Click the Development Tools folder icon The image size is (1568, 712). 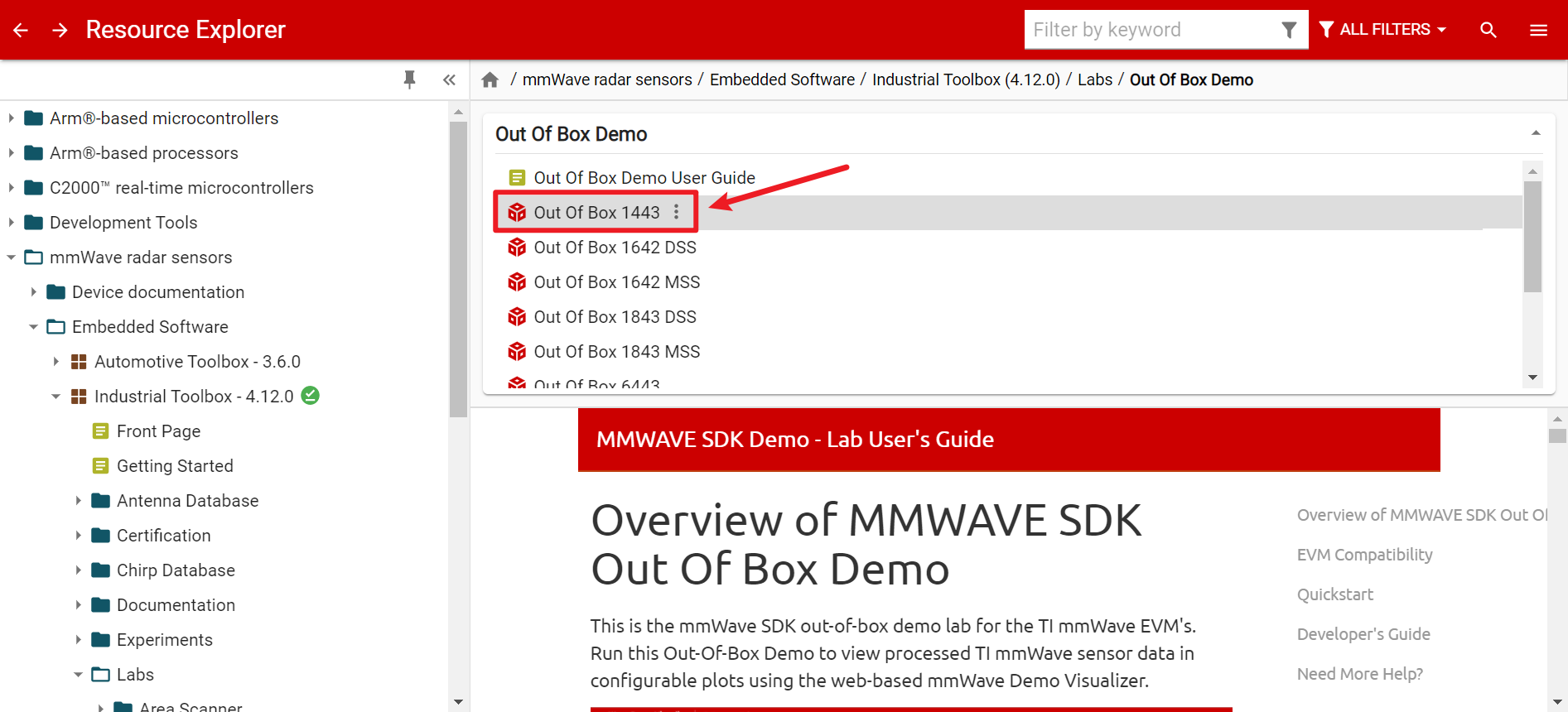tap(34, 222)
